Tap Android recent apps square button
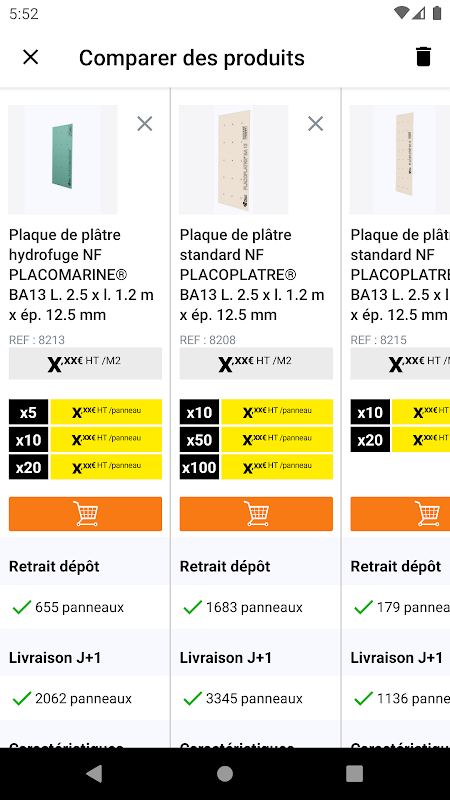450x800 pixels. point(355,773)
